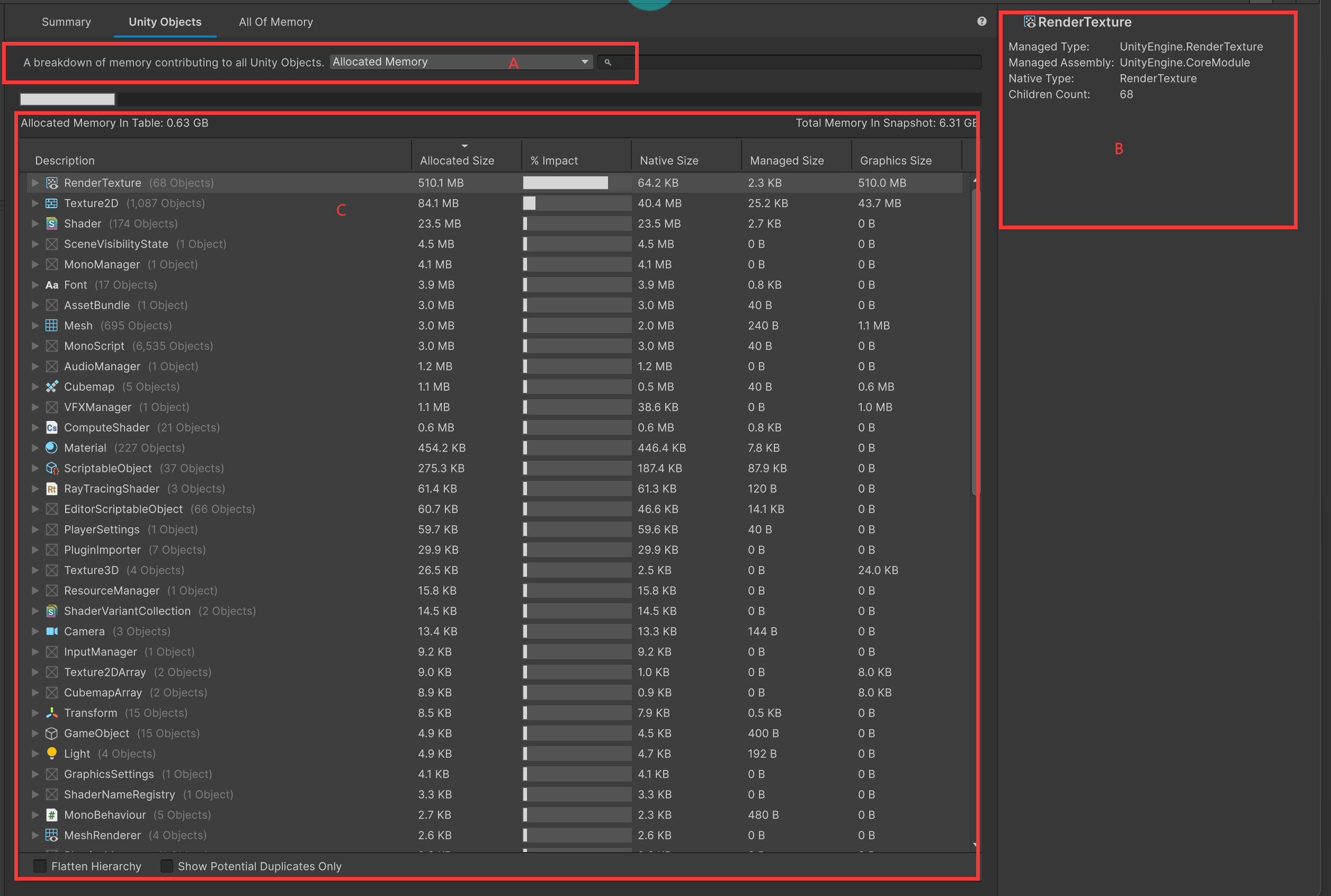Switch to the Summary tab

(66, 22)
